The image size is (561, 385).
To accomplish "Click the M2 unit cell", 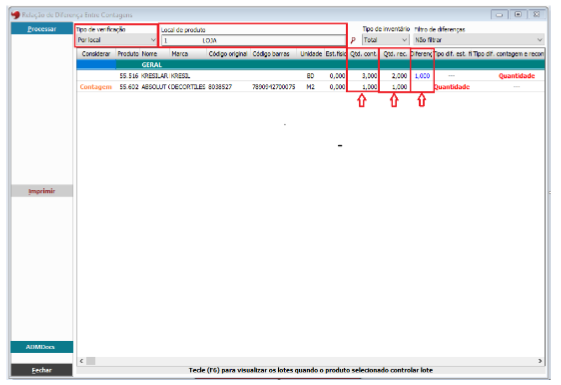I will coord(310,87).
